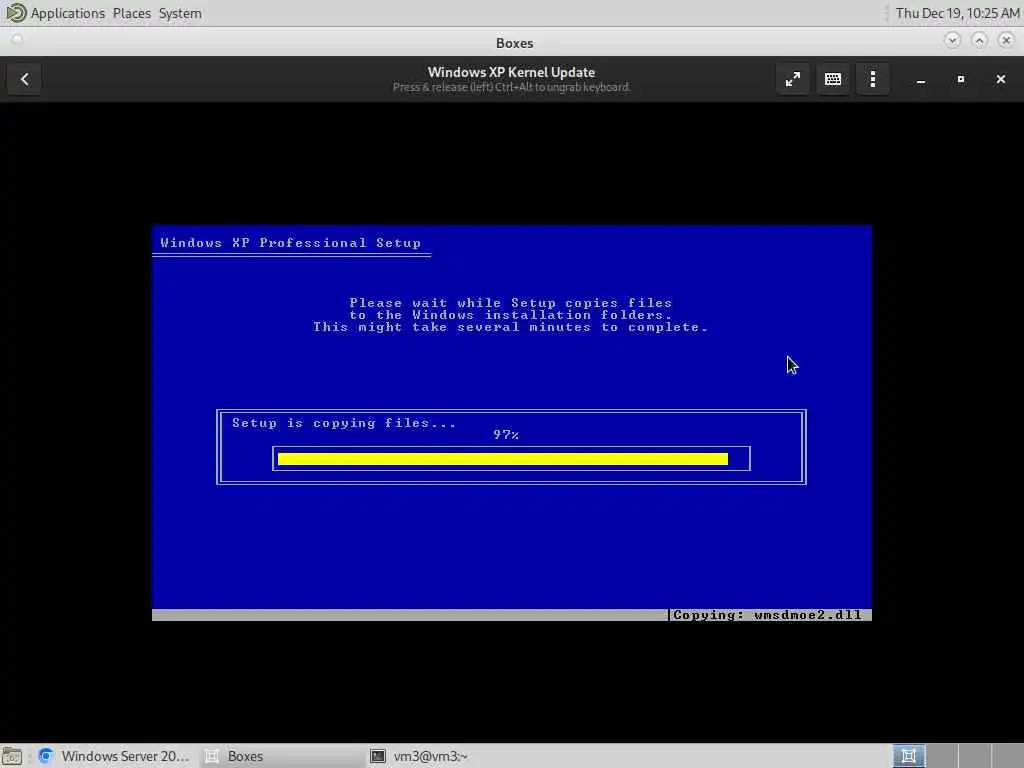The width and height of the screenshot is (1024, 768).
Task: Open keyboard shortcuts button in Boxes header
Action: click(833, 79)
